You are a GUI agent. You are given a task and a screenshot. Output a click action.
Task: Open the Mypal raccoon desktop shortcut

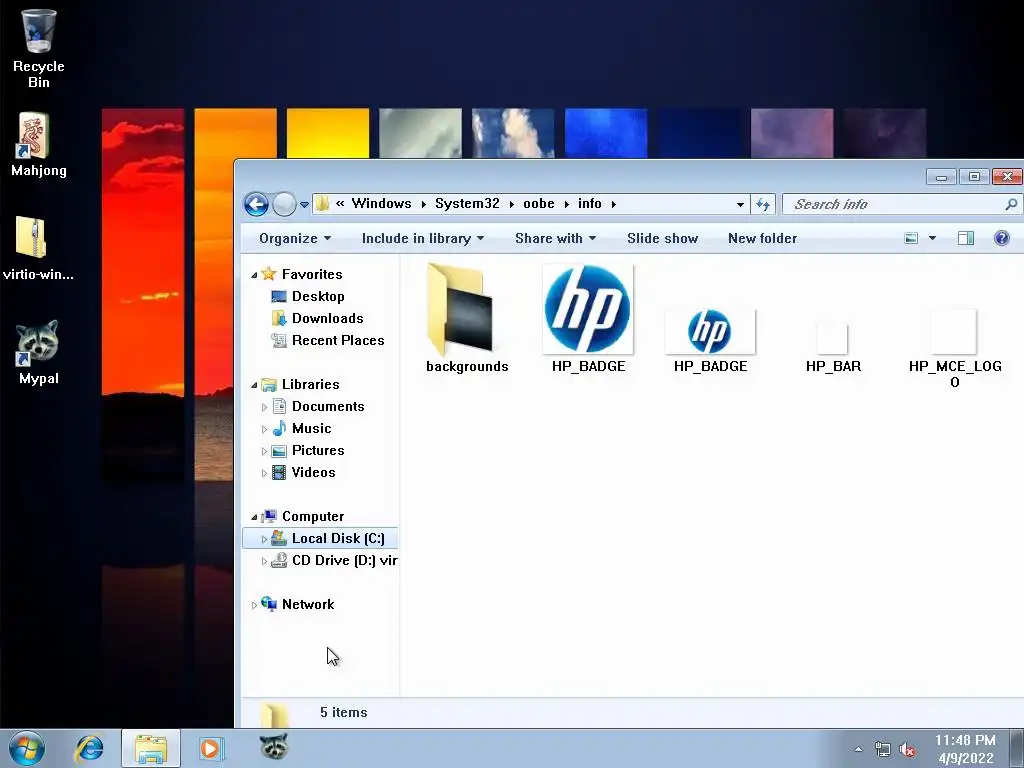coord(39,352)
